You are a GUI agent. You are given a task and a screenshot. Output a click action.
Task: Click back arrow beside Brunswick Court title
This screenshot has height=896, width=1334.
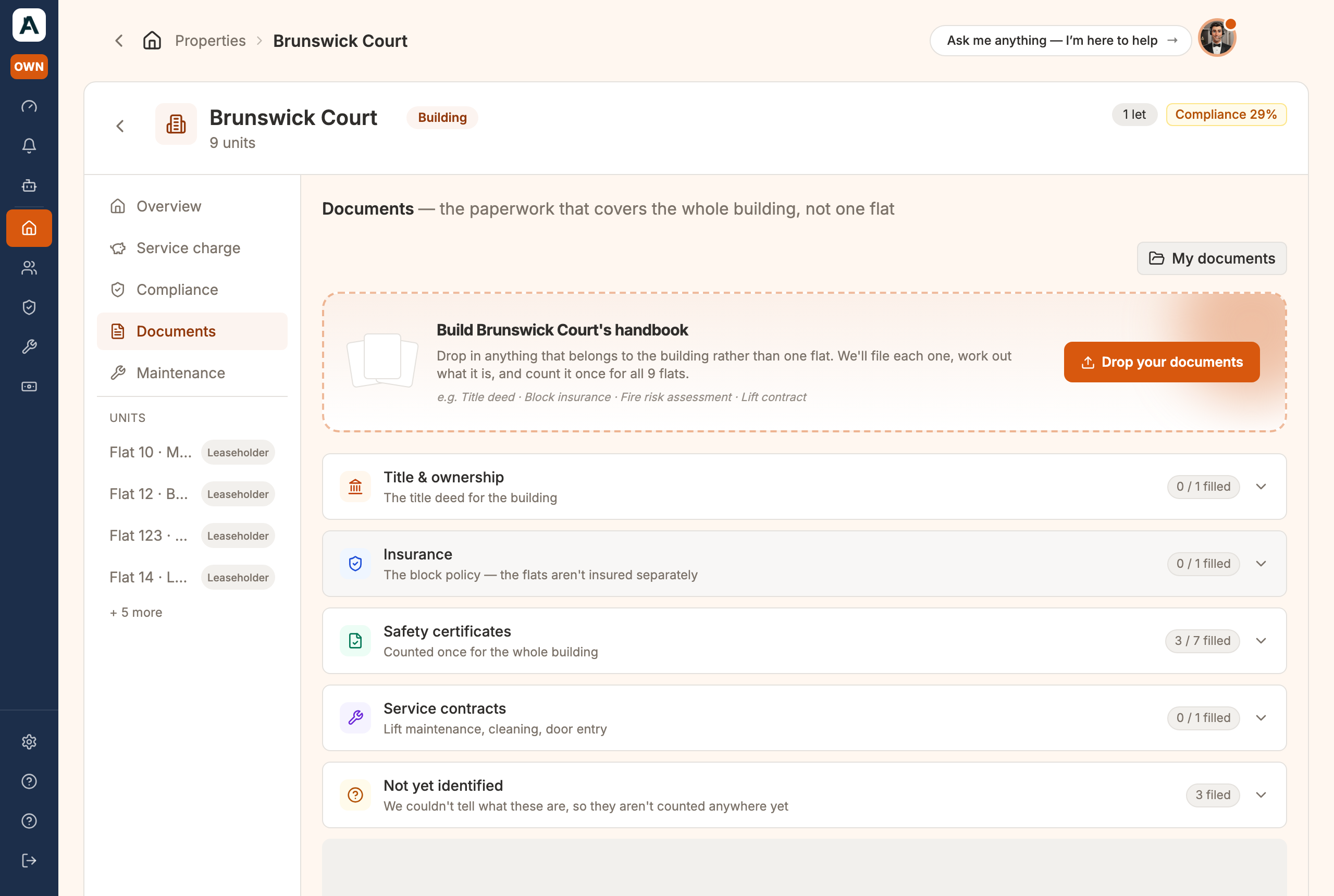[x=120, y=126]
